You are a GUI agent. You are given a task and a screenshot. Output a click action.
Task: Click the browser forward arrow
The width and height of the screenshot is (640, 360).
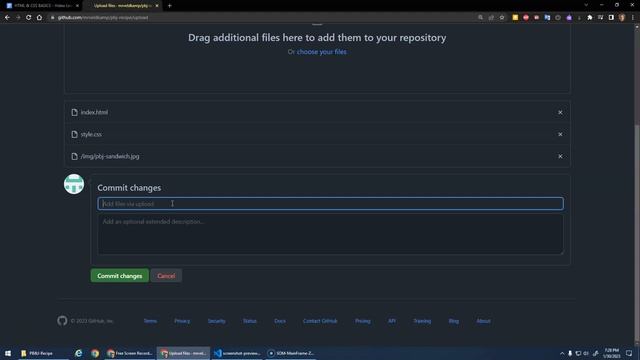(x=18, y=18)
